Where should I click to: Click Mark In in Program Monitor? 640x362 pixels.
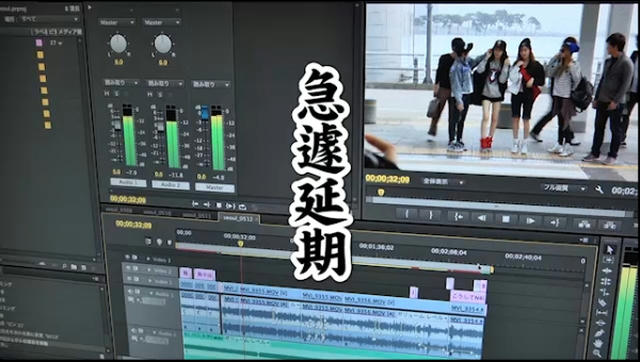pyautogui.click(x=407, y=214)
